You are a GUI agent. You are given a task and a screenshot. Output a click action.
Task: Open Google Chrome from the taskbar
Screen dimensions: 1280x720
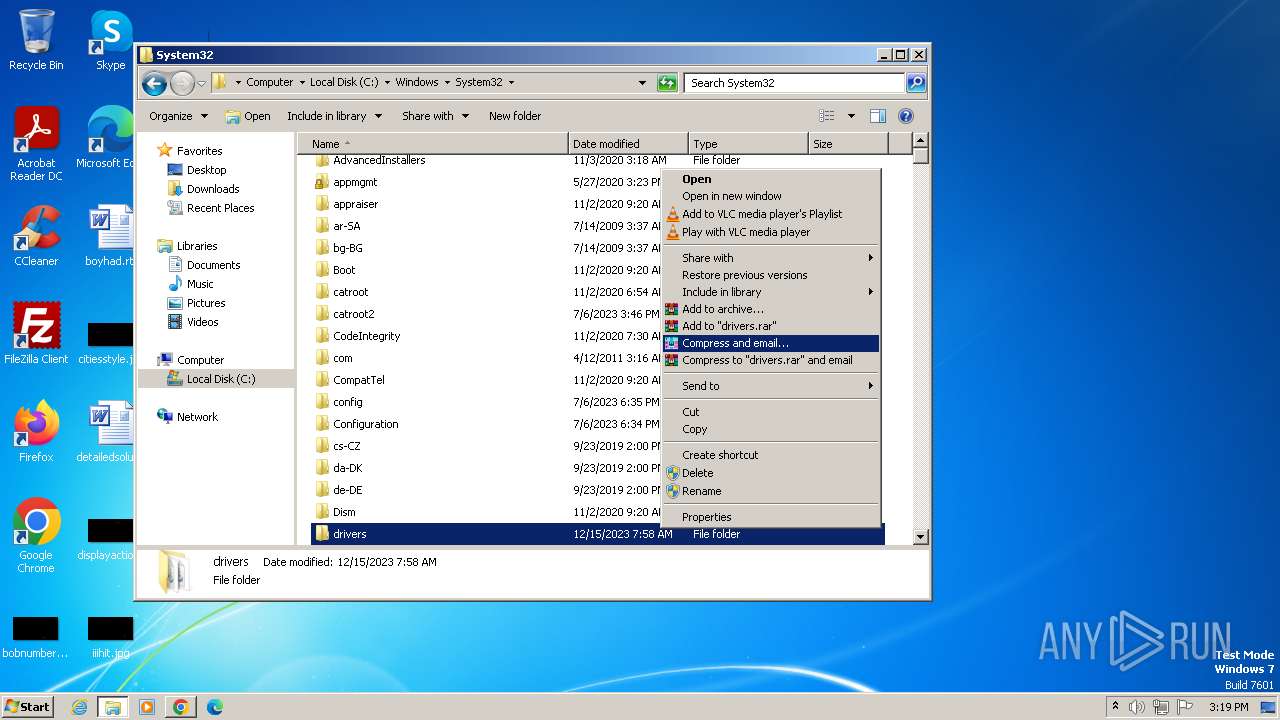click(180, 707)
